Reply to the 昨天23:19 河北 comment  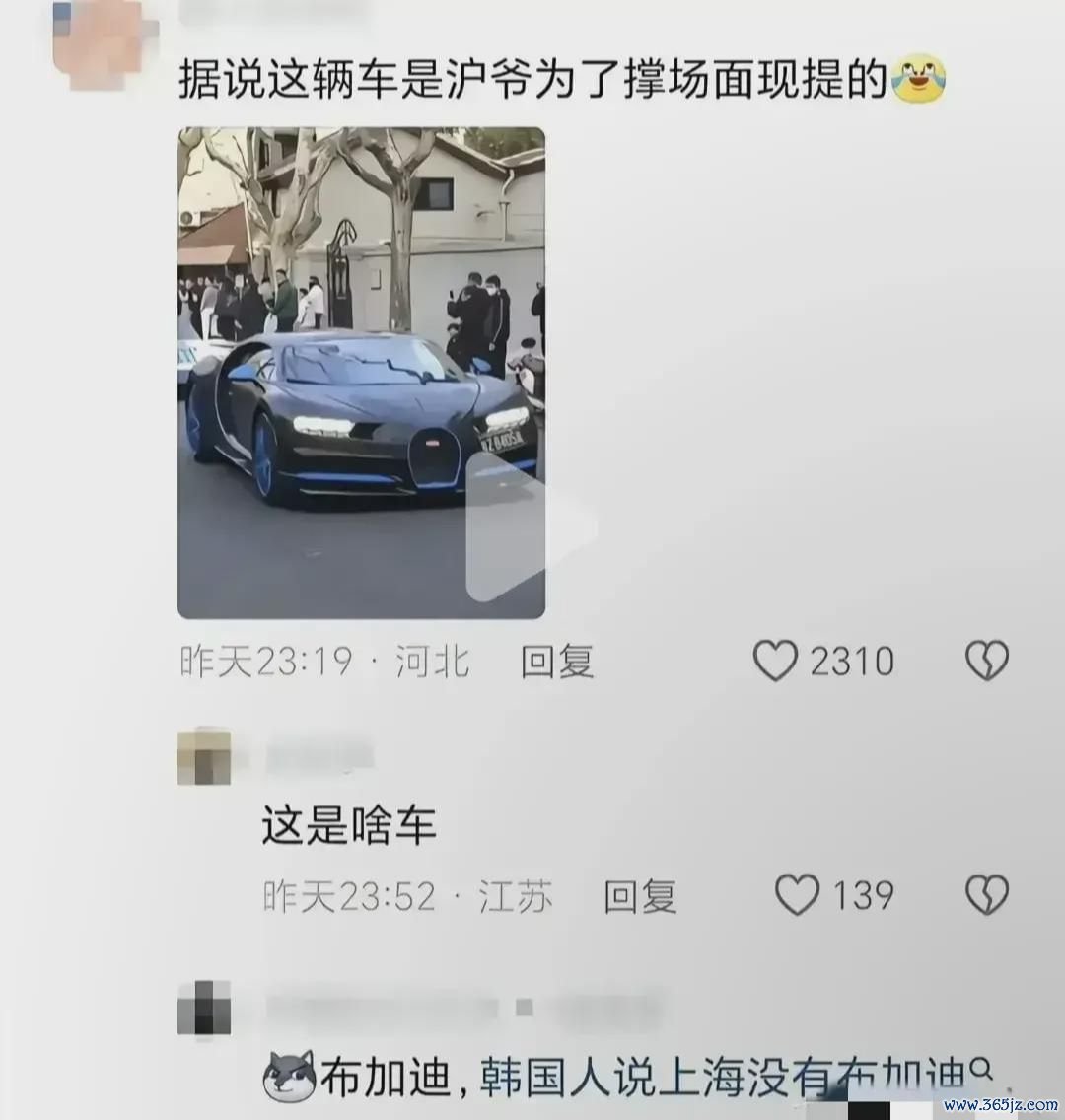click(557, 661)
